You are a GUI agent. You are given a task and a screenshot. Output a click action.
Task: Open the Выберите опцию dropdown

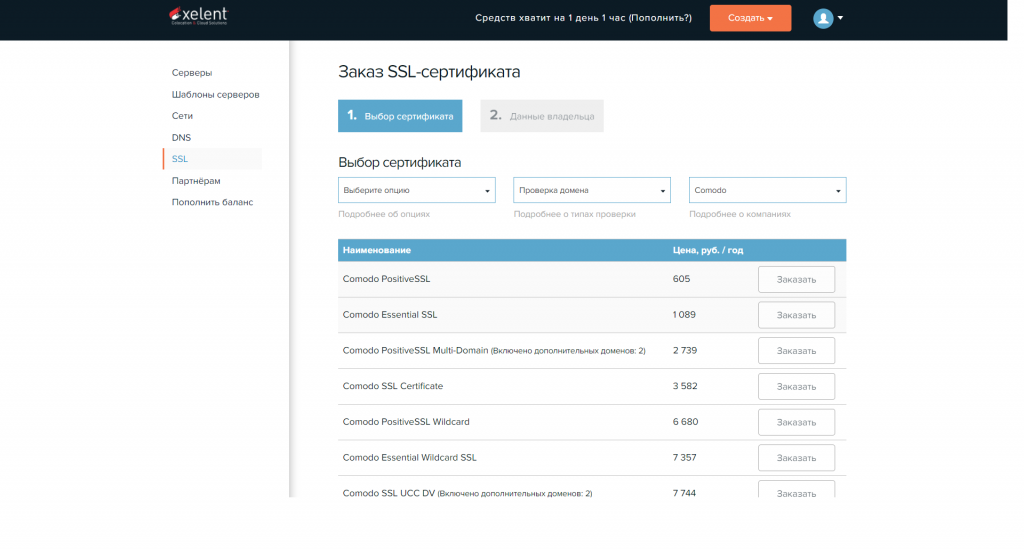pyautogui.click(x=417, y=190)
